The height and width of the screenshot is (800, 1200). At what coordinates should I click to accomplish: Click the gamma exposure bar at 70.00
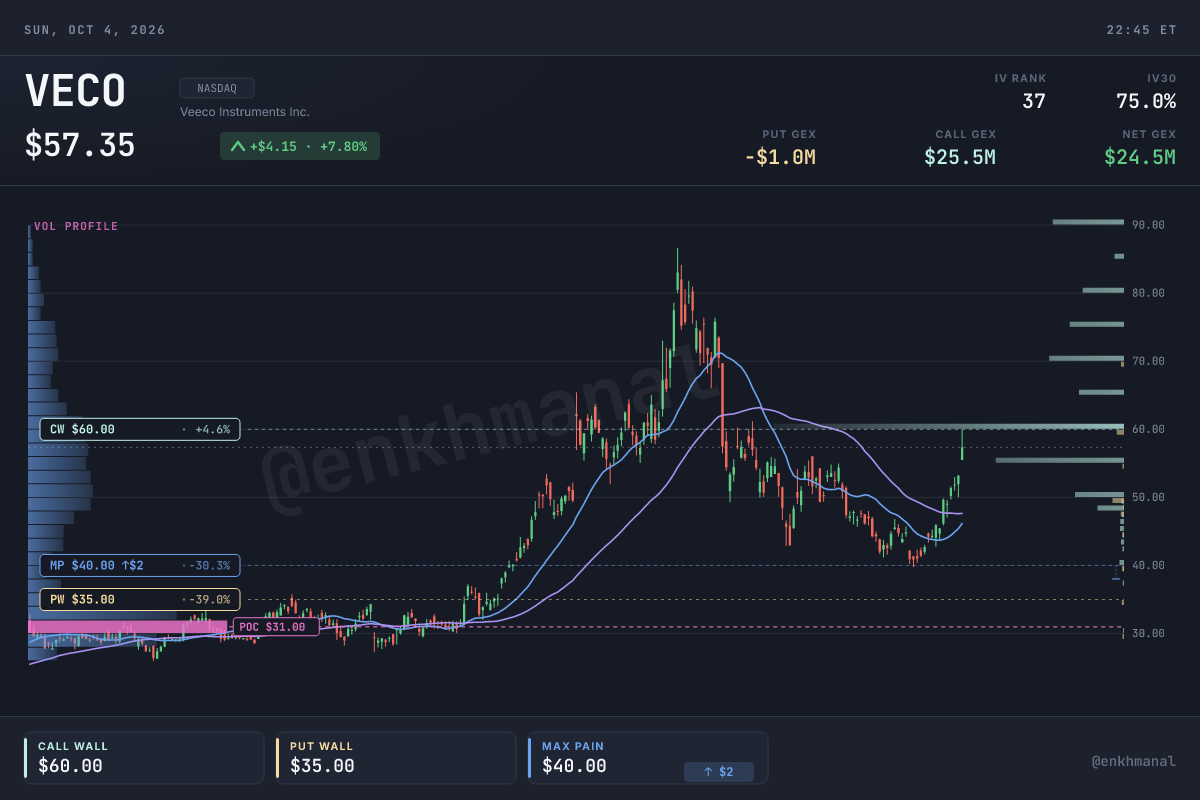coord(1086,358)
